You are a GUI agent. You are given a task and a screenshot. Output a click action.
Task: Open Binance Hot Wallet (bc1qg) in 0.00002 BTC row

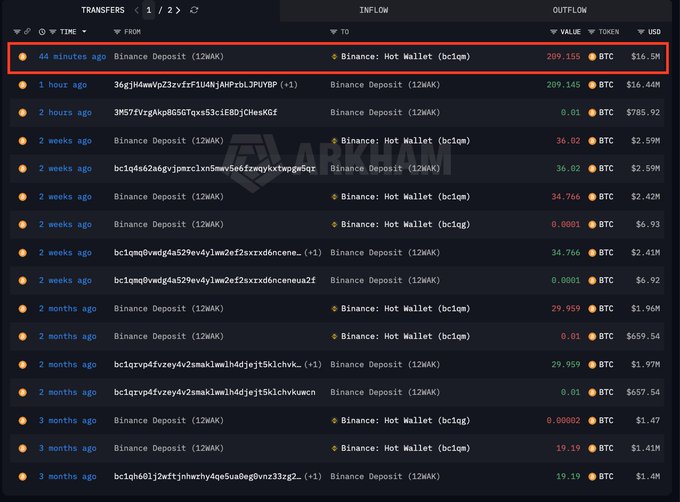(x=405, y=420)
